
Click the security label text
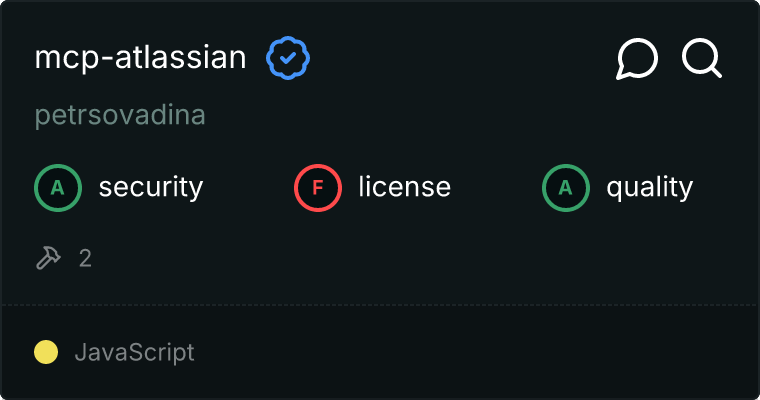[x=150, y=187]
